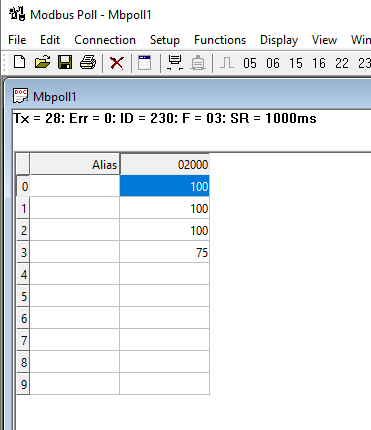The image size is (371, 430).
Task: Click the pulse single-poll toolbar icon
Action: [x=227, y=62]
